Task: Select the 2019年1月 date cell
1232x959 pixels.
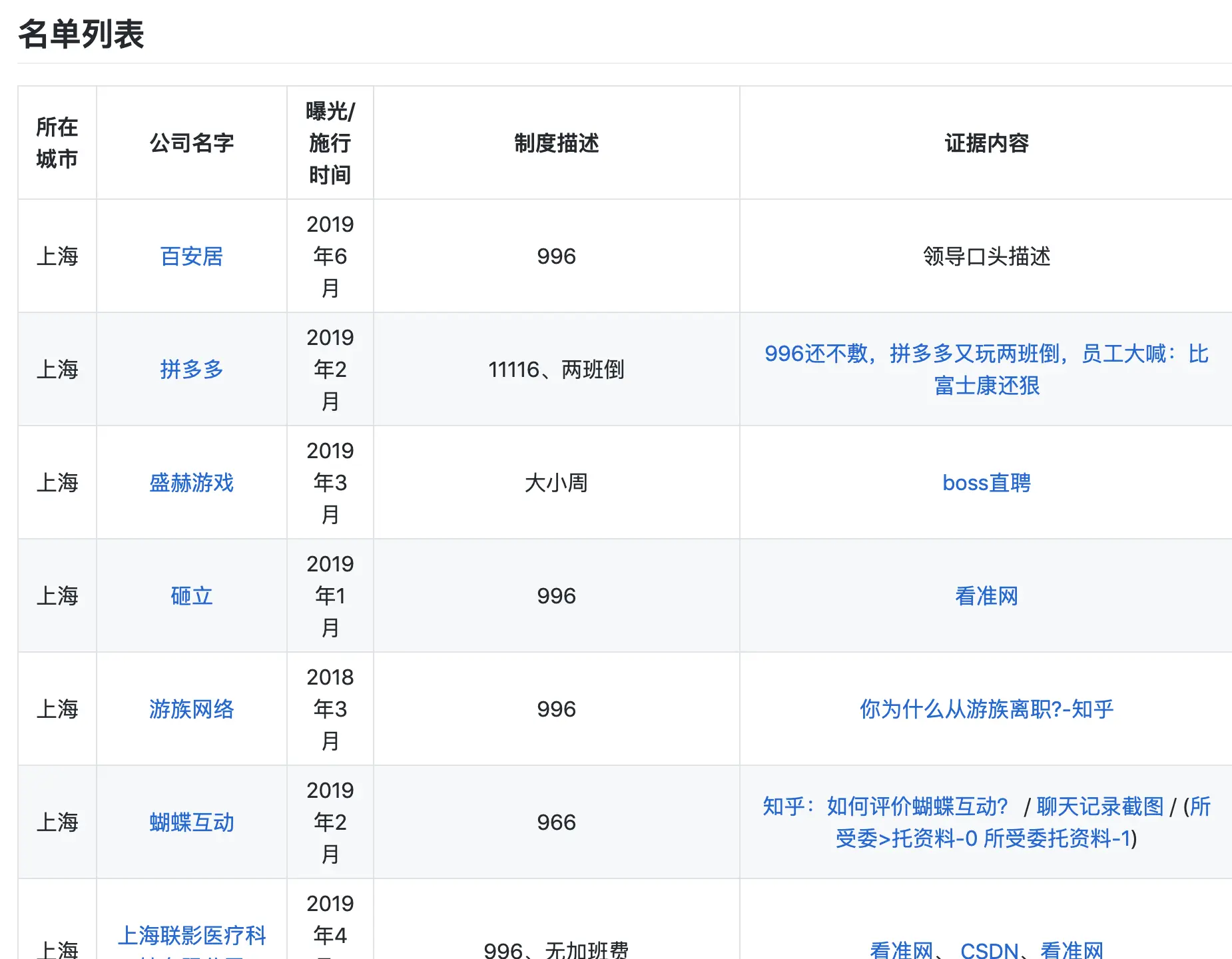Action: [330, 596]
